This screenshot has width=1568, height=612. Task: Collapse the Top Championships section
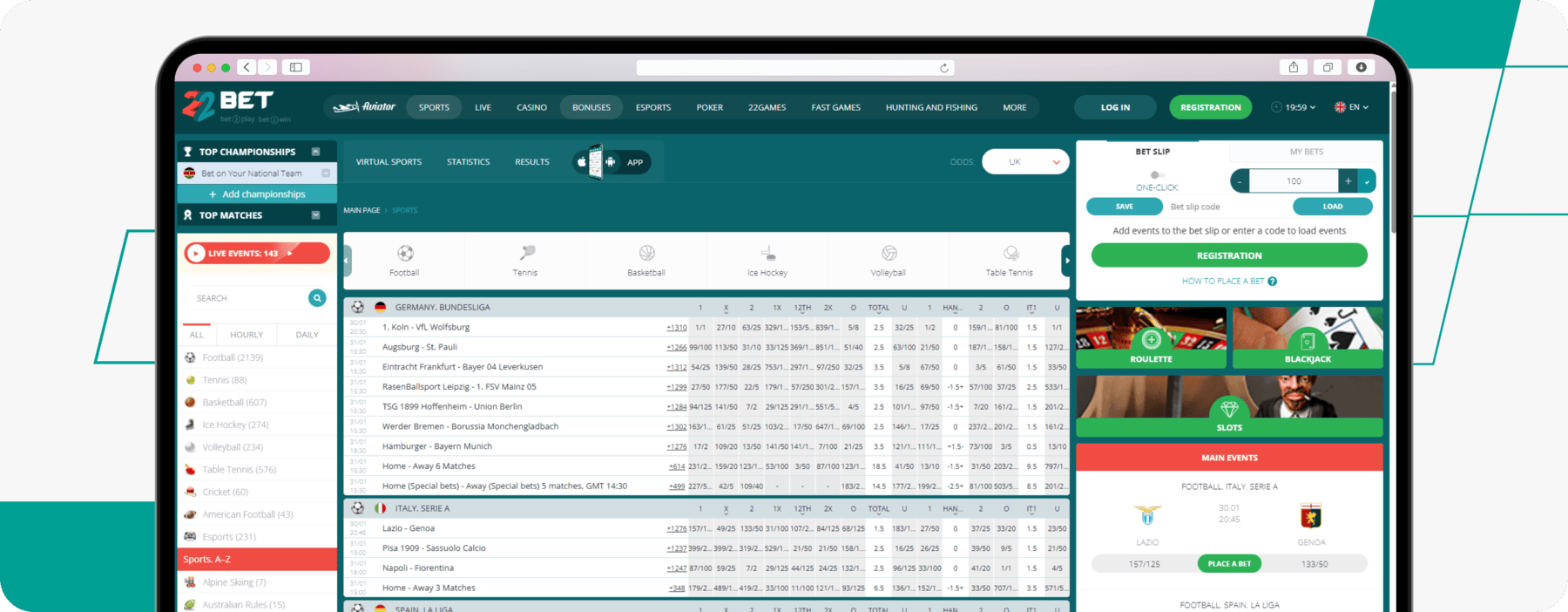(x=315, y=152)
